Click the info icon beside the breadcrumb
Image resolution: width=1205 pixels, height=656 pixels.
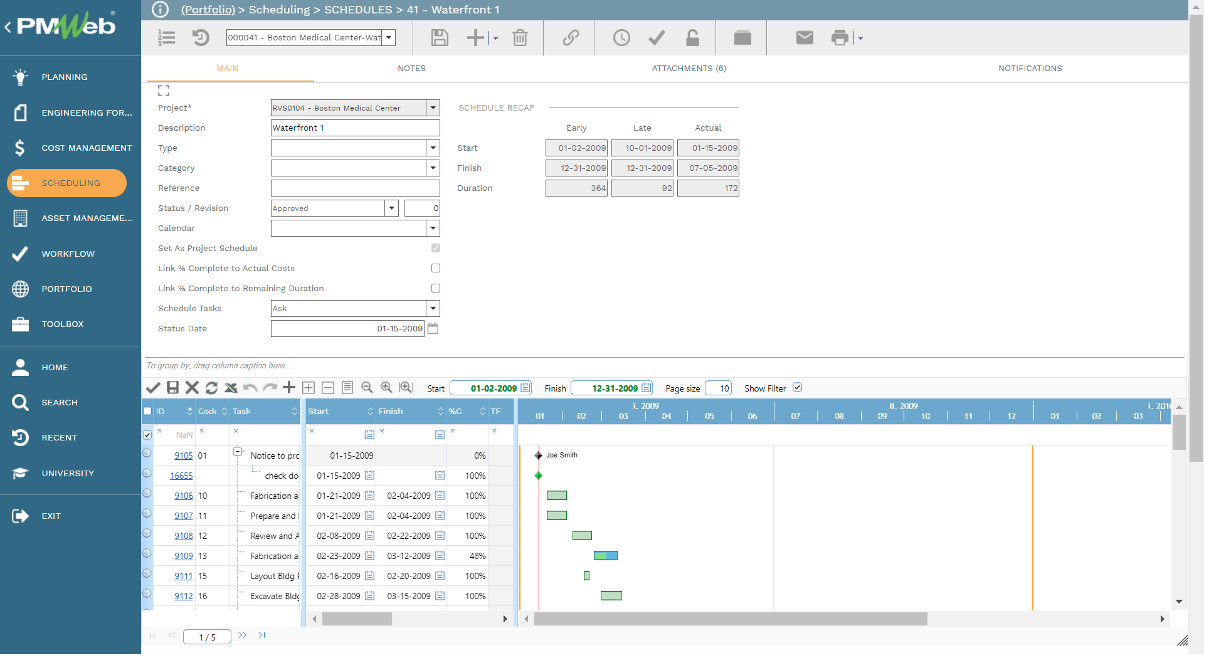161,9
